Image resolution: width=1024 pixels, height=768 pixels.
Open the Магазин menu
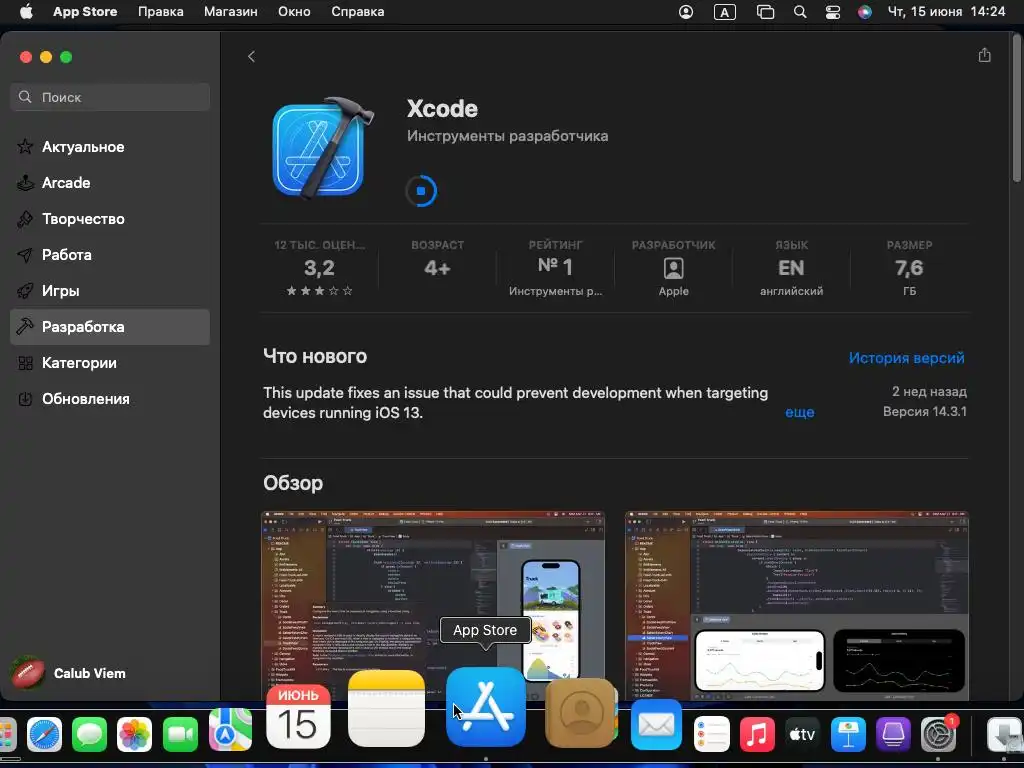tap(231, 12)
